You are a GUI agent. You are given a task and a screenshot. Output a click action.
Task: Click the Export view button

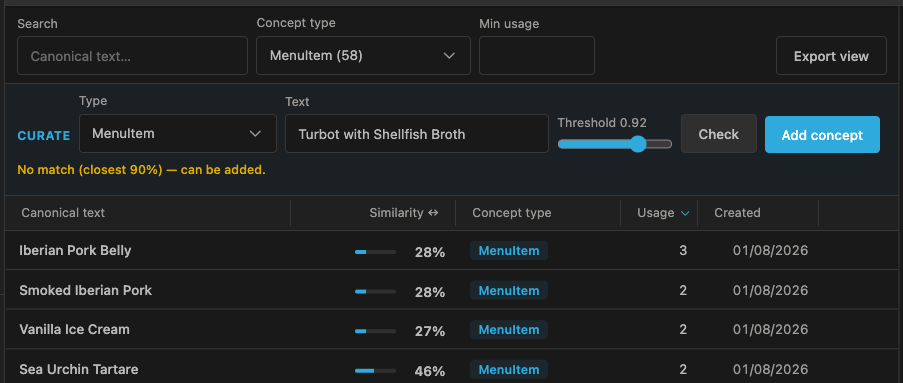(x=831, y=56)
